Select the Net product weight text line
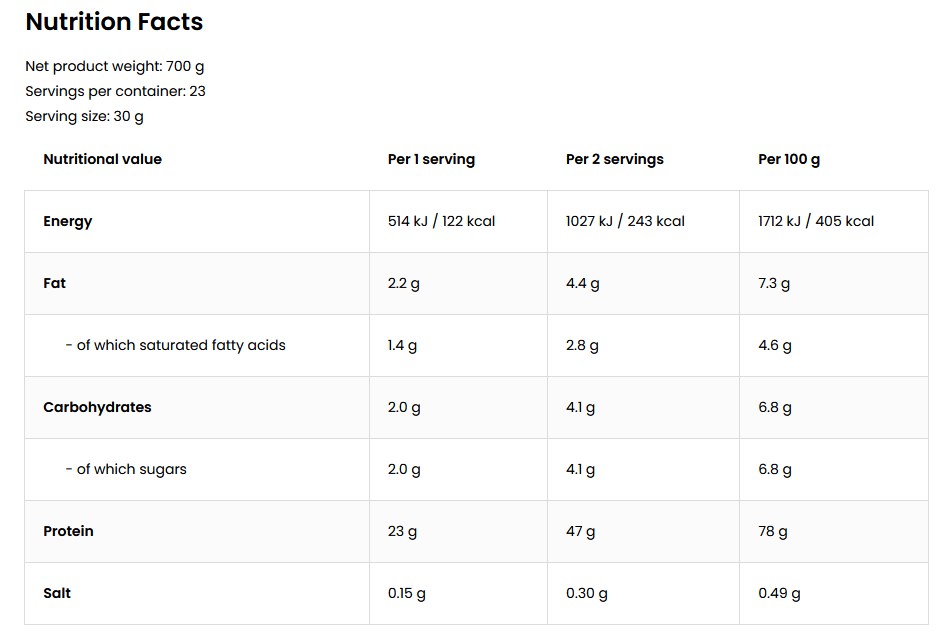 tap(114, 66)
